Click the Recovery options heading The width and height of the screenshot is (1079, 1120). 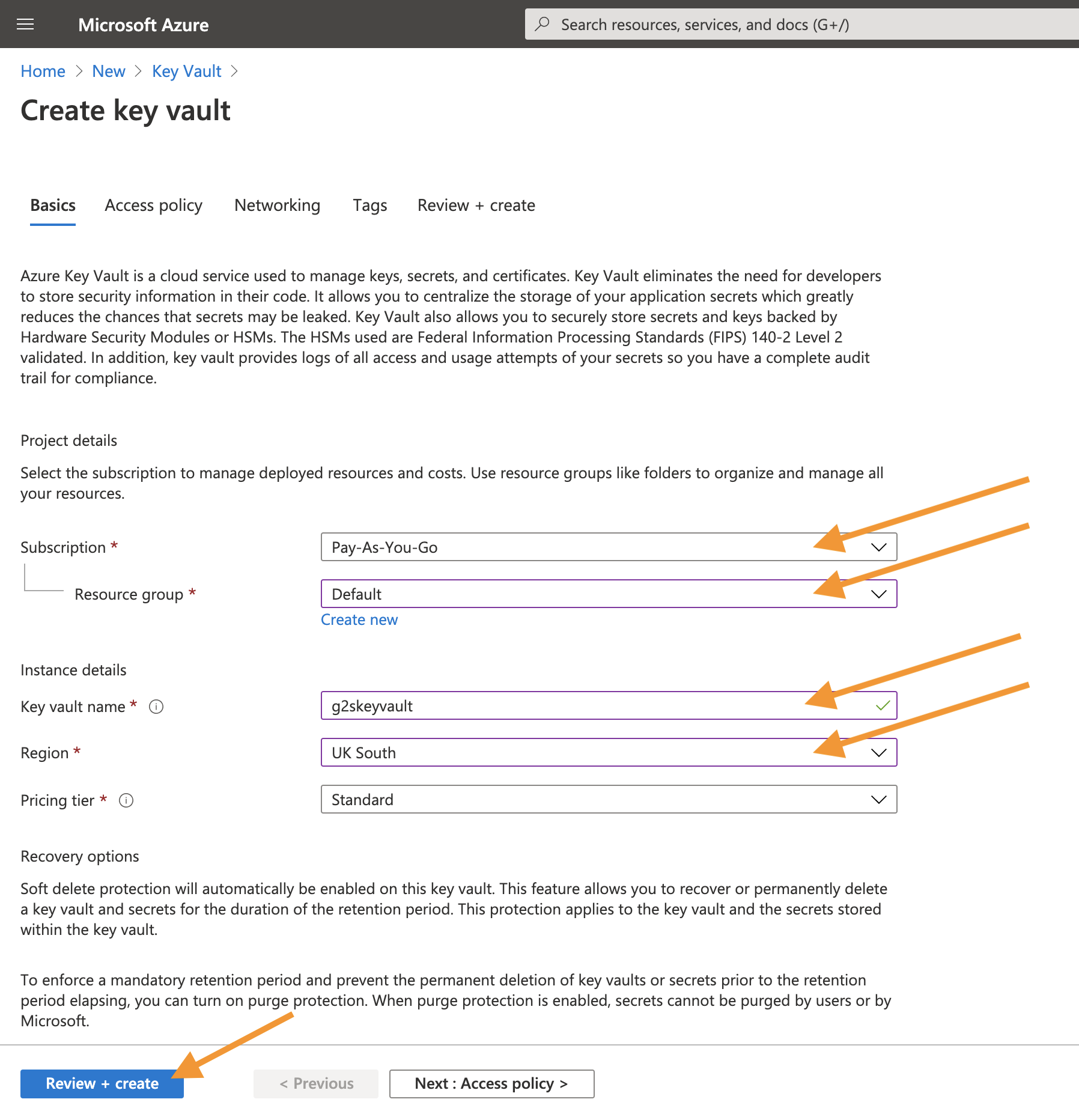point(80,856)
